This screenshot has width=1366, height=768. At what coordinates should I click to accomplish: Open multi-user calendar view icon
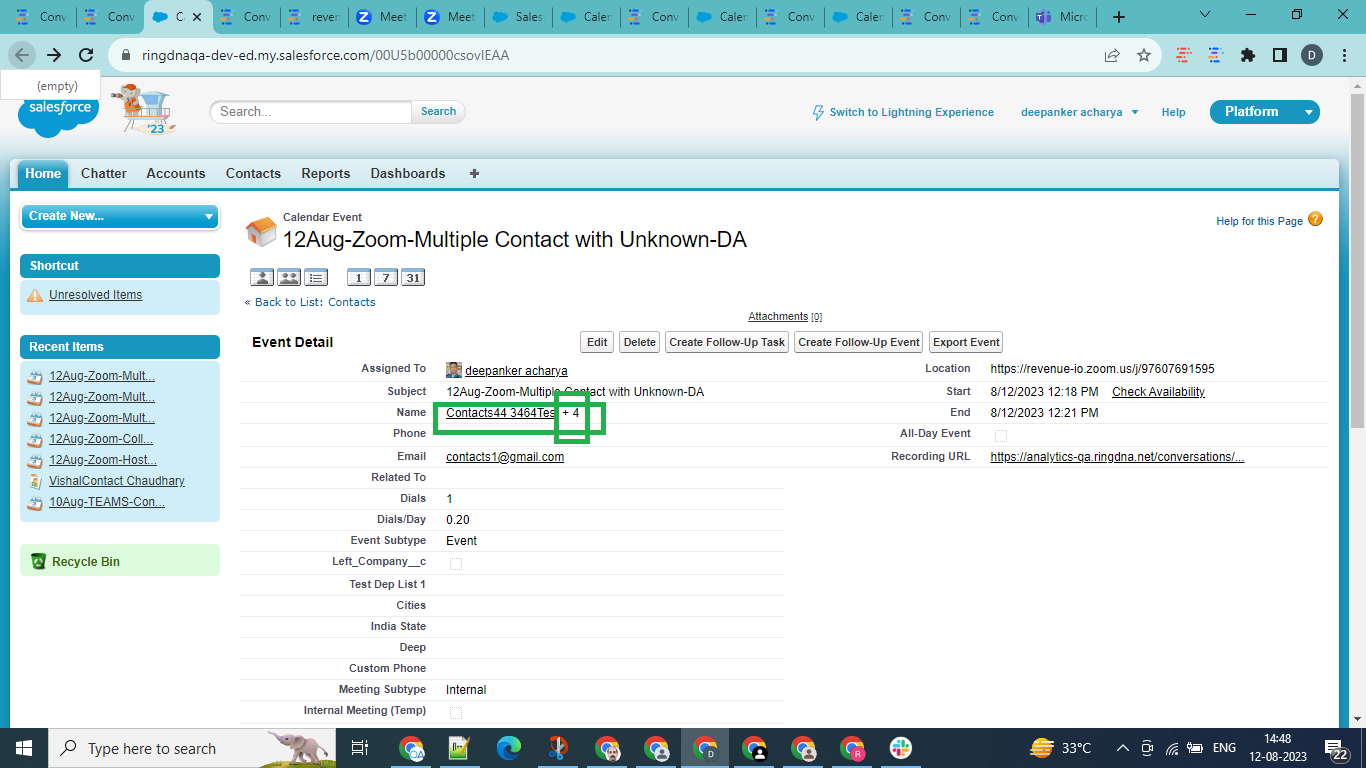point(289,278)
